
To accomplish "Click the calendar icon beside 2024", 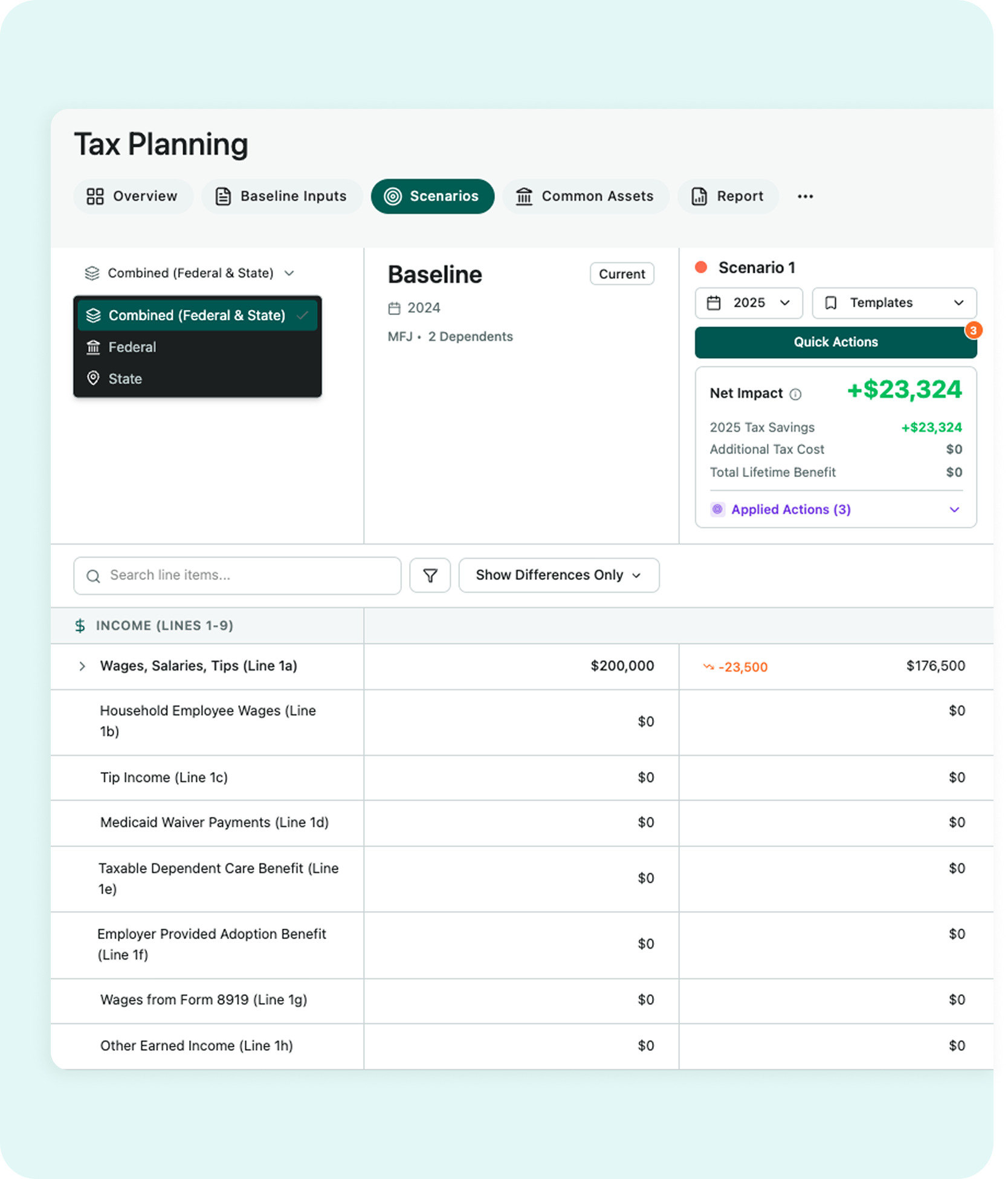I will pos(394,308).
